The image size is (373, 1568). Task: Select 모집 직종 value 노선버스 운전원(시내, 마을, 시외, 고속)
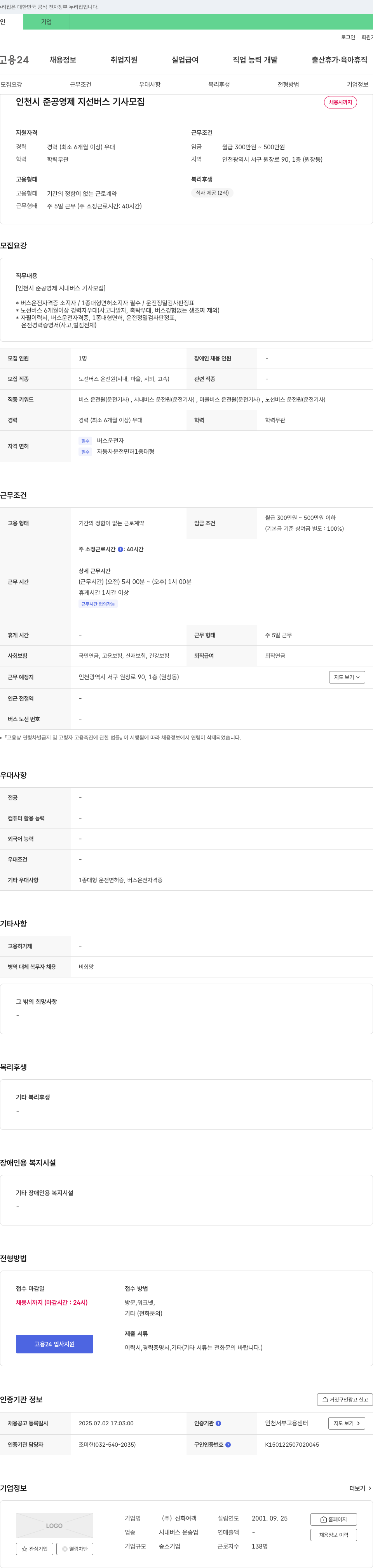coord(124,379)
